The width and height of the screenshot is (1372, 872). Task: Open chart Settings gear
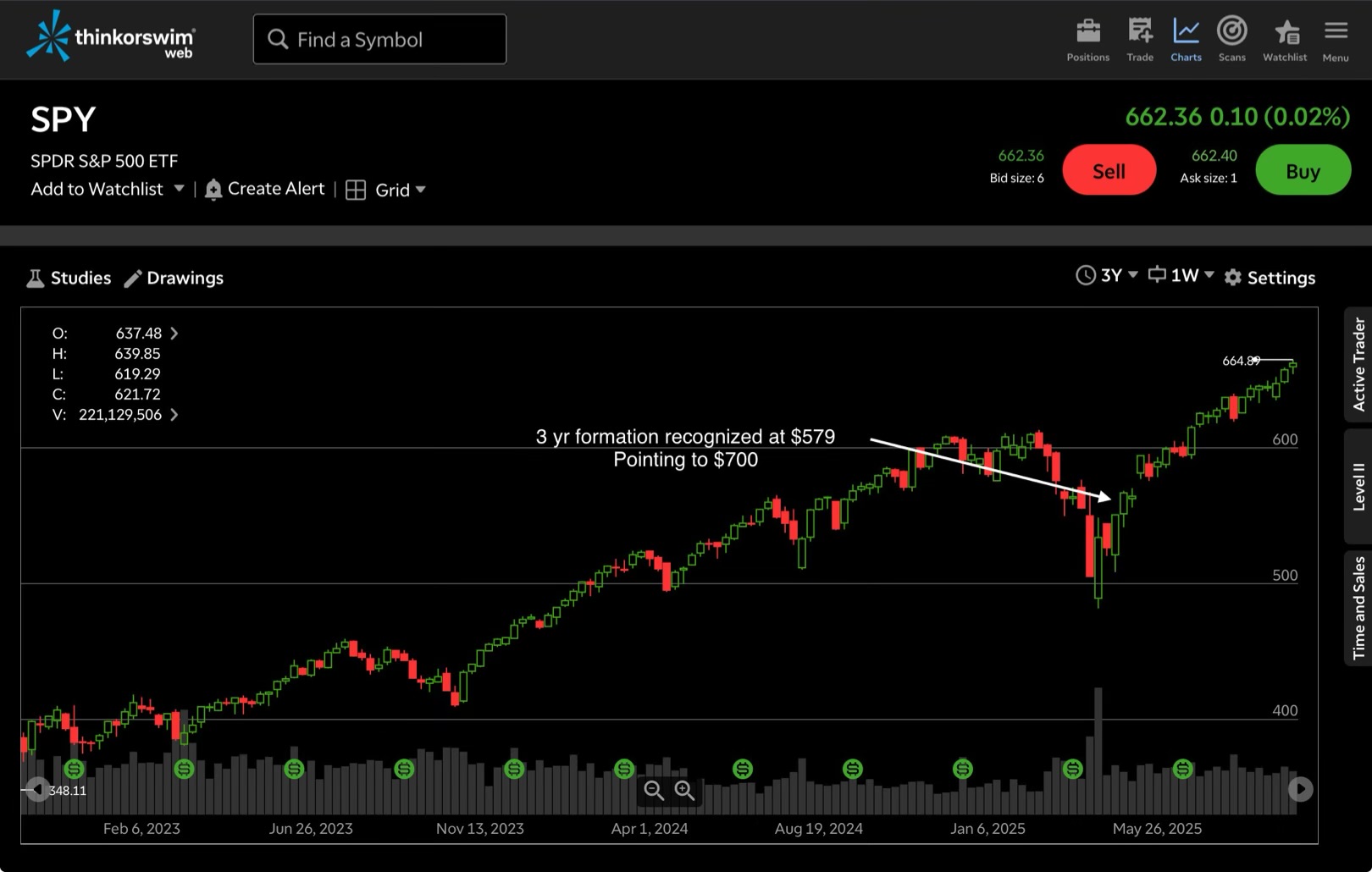click(x=1233, y=278)
